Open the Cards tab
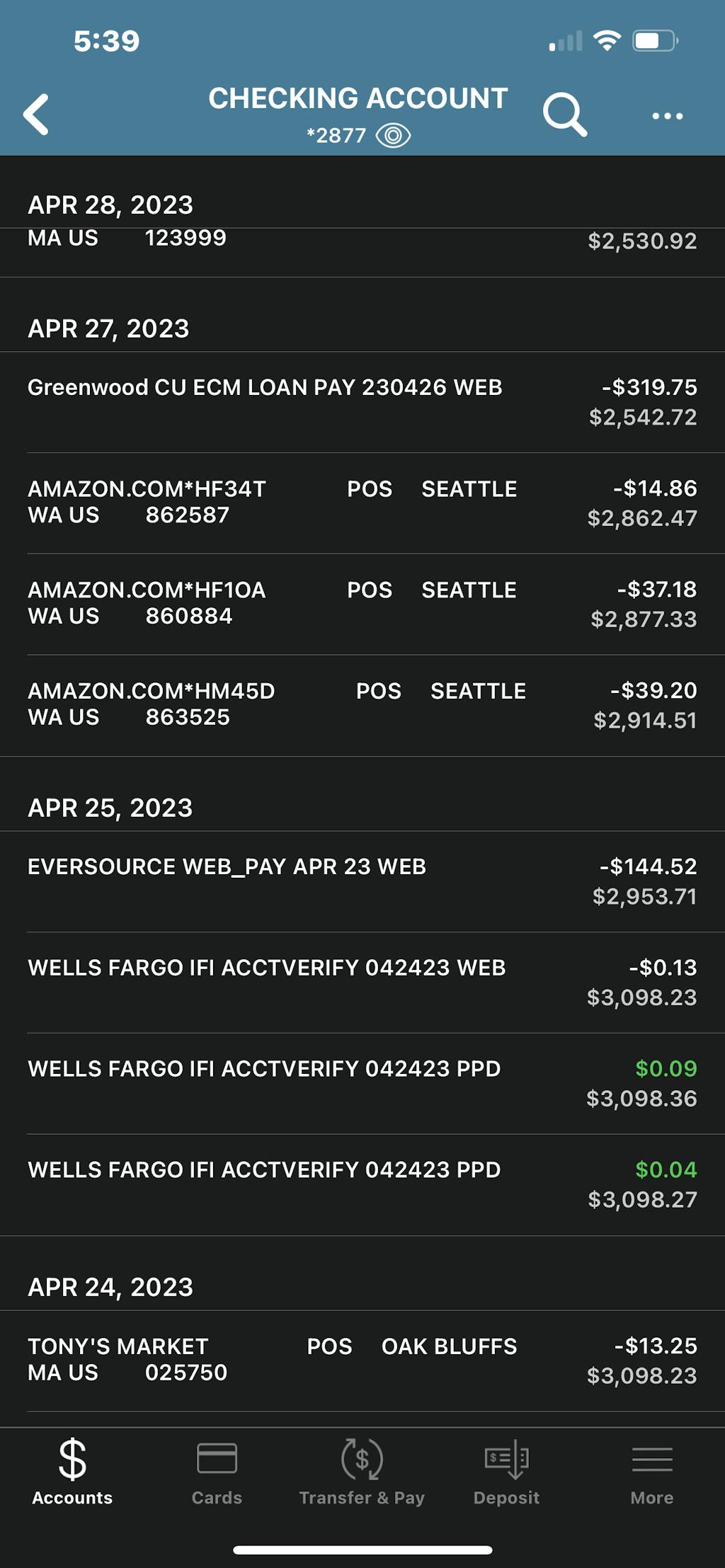Screen dimensions: 725x1568 (x=217, y=1472)
